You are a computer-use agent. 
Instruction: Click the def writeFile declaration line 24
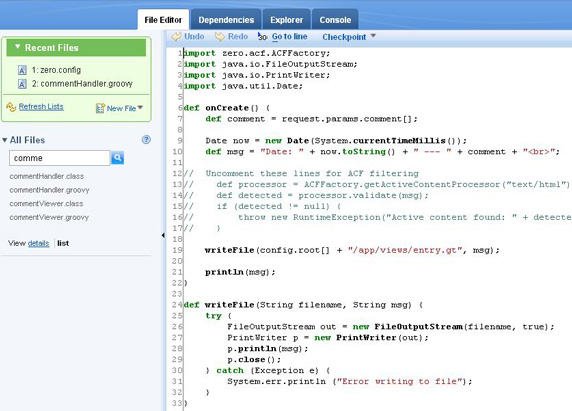303,305
